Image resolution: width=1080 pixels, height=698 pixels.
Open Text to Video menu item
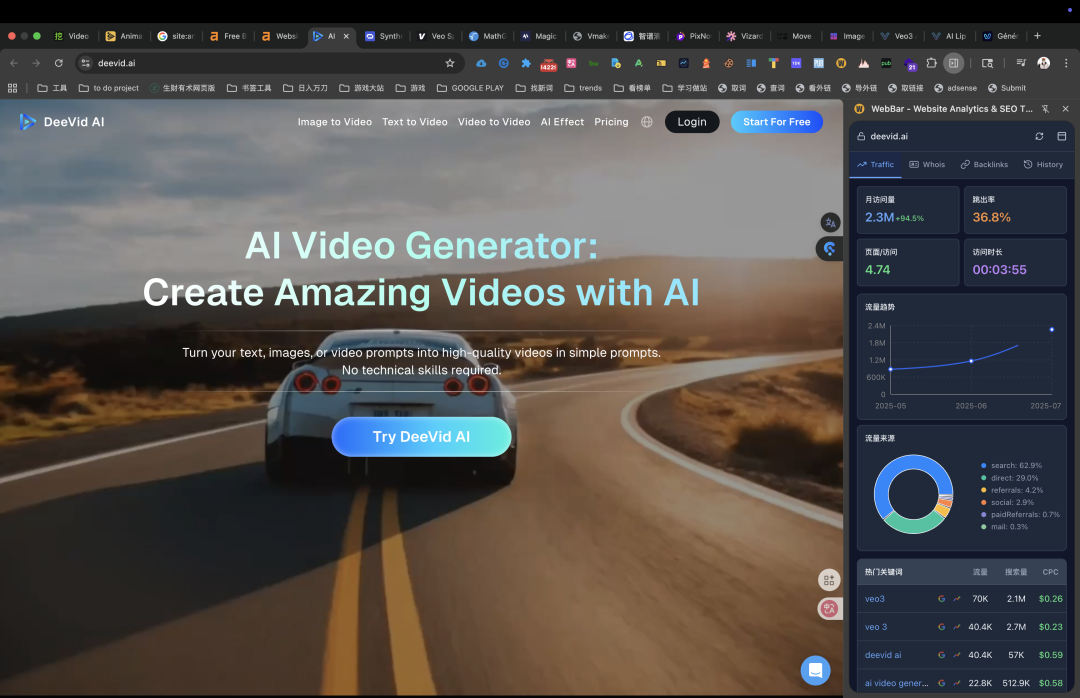(415, 122)
